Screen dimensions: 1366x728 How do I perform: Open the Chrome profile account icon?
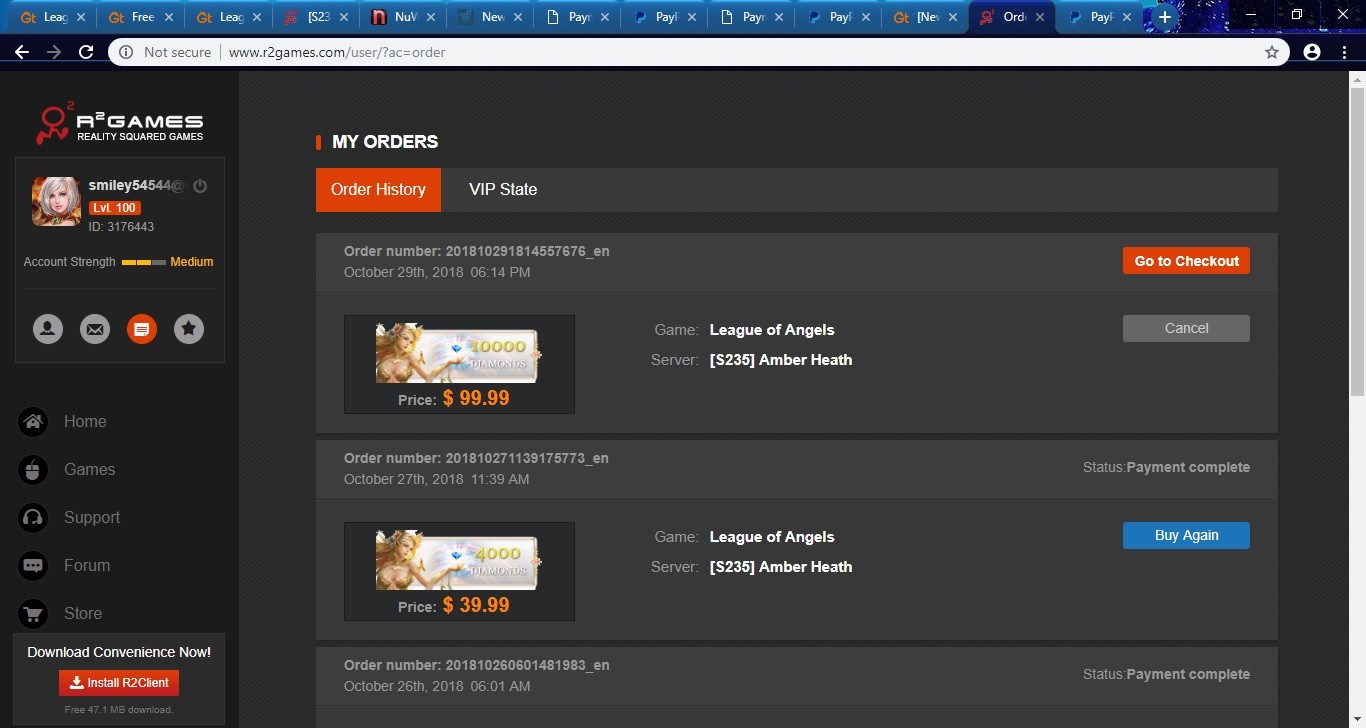click(1312, 52)
